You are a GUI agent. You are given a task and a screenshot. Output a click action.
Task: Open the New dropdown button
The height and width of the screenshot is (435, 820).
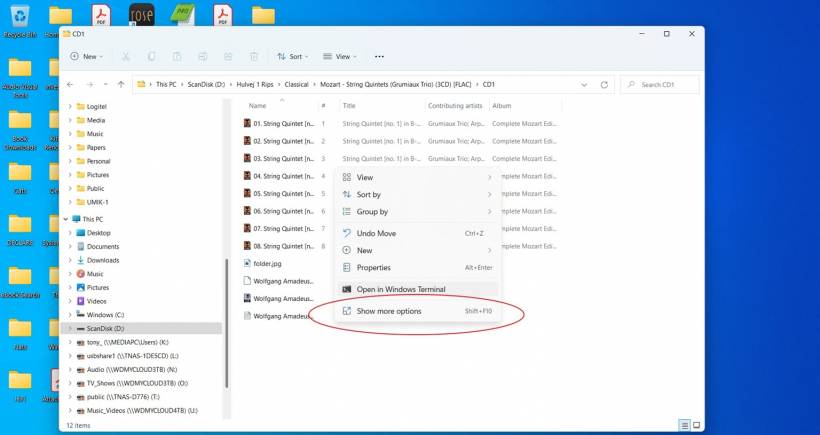point(86,56)
